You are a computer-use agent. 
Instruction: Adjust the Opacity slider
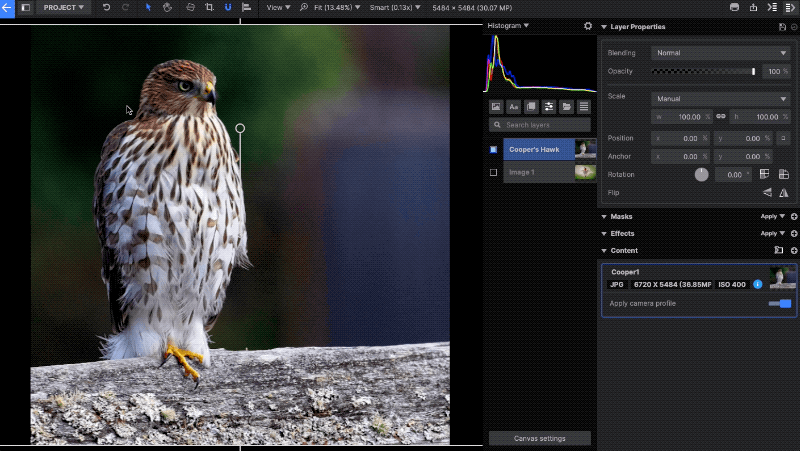point(704,72)
